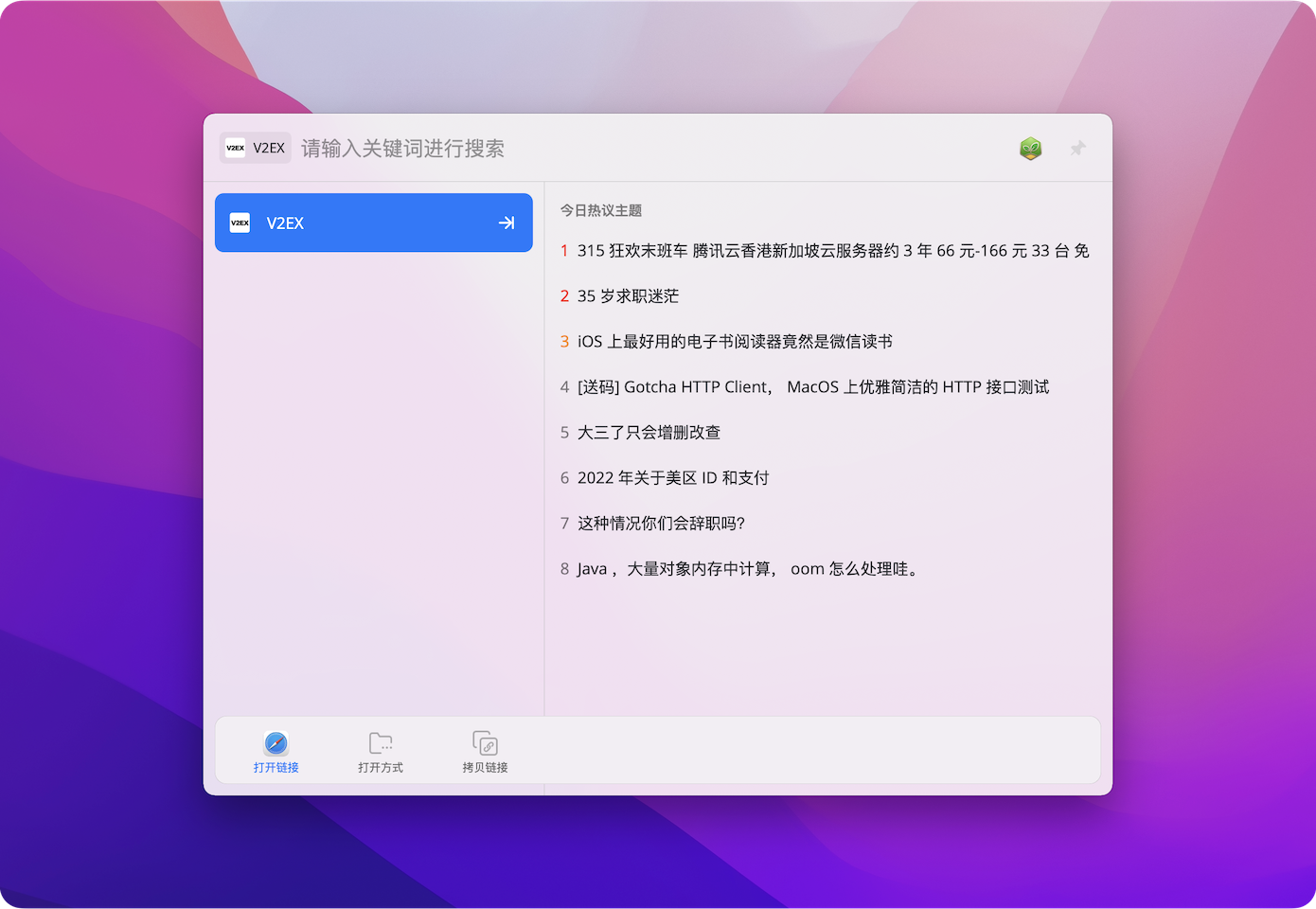The width and height of the screenshot is (1316, 909).
Task: Click the green cube avatar icon
Action: click(x=1031, y=149)
